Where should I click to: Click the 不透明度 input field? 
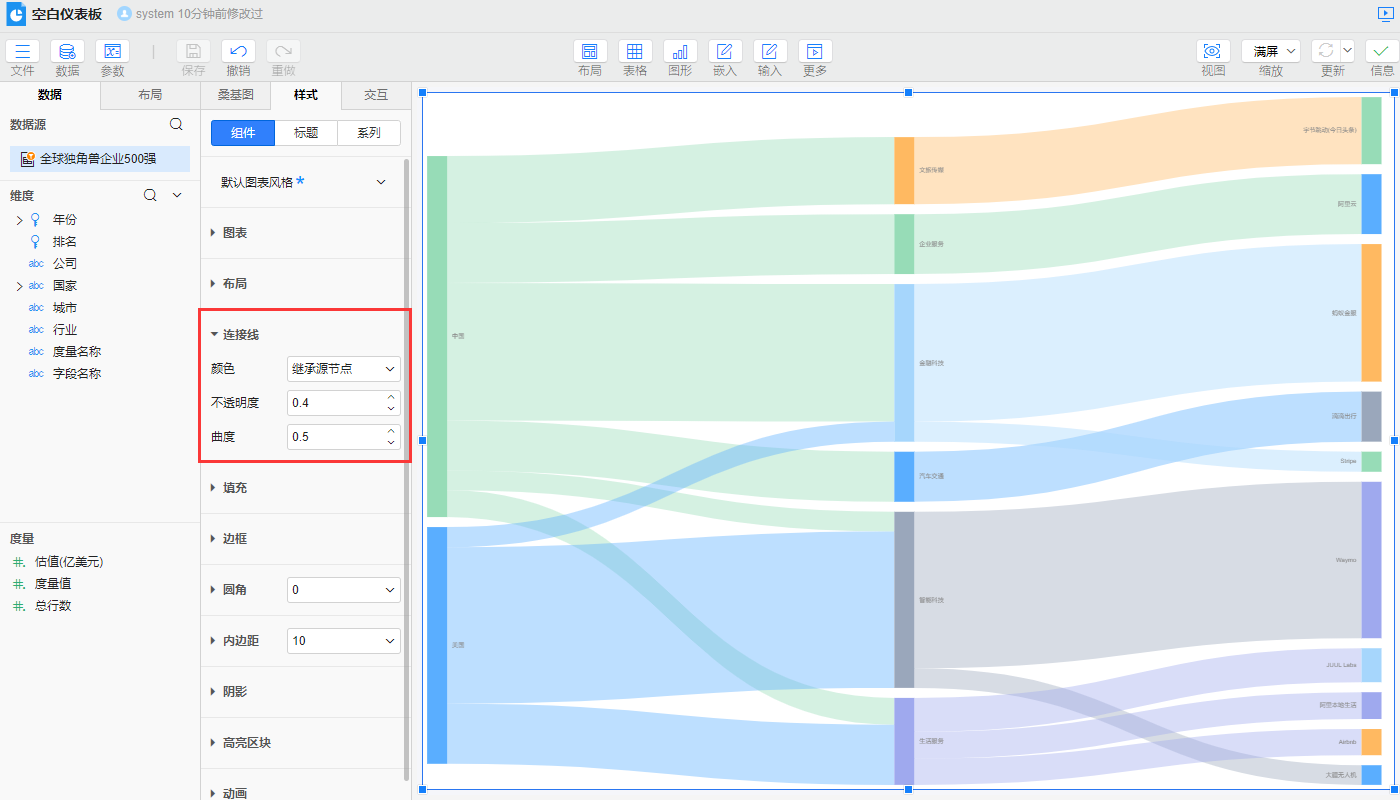(334, 403)
